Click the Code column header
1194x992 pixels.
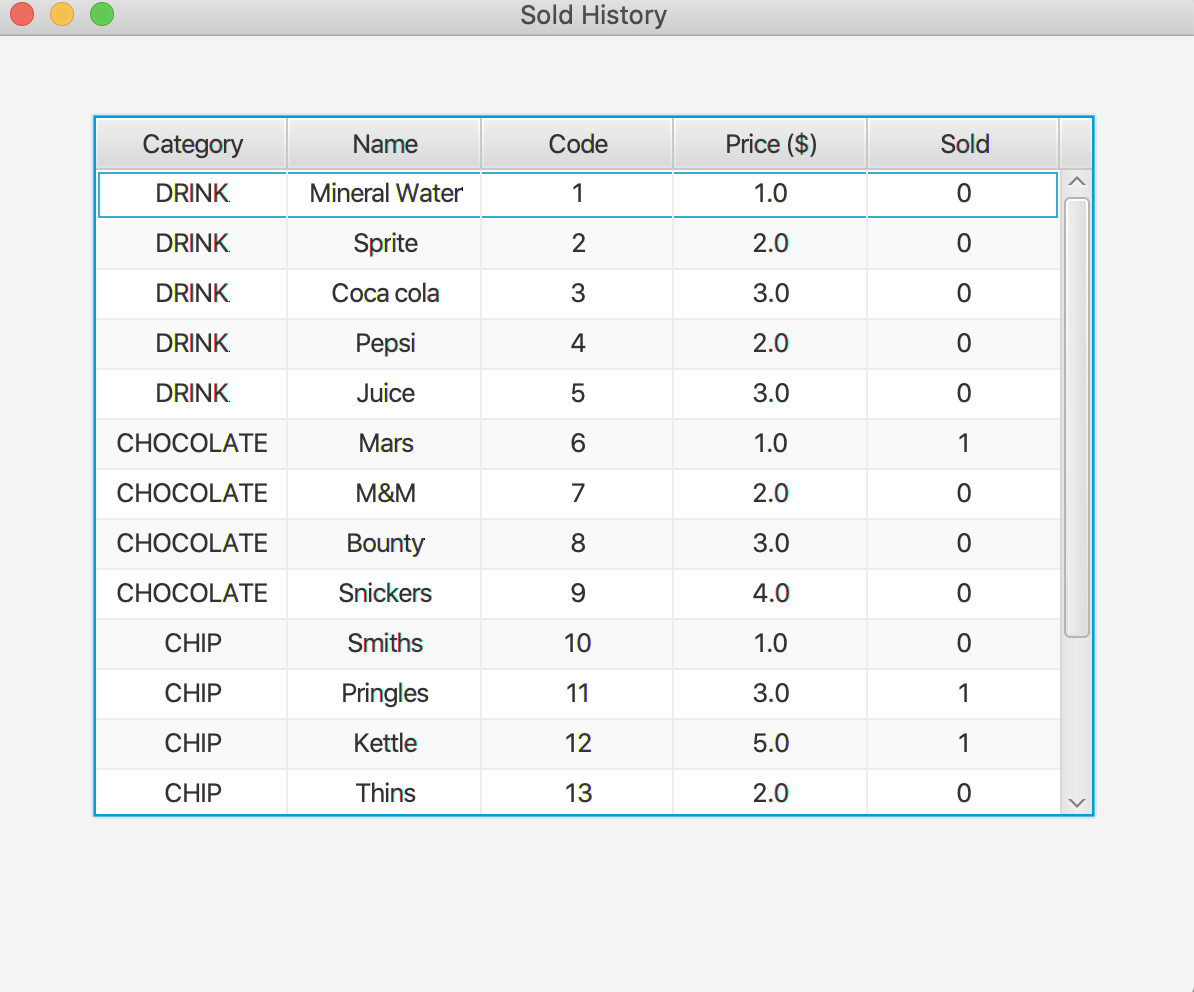[x=577, y=144]
